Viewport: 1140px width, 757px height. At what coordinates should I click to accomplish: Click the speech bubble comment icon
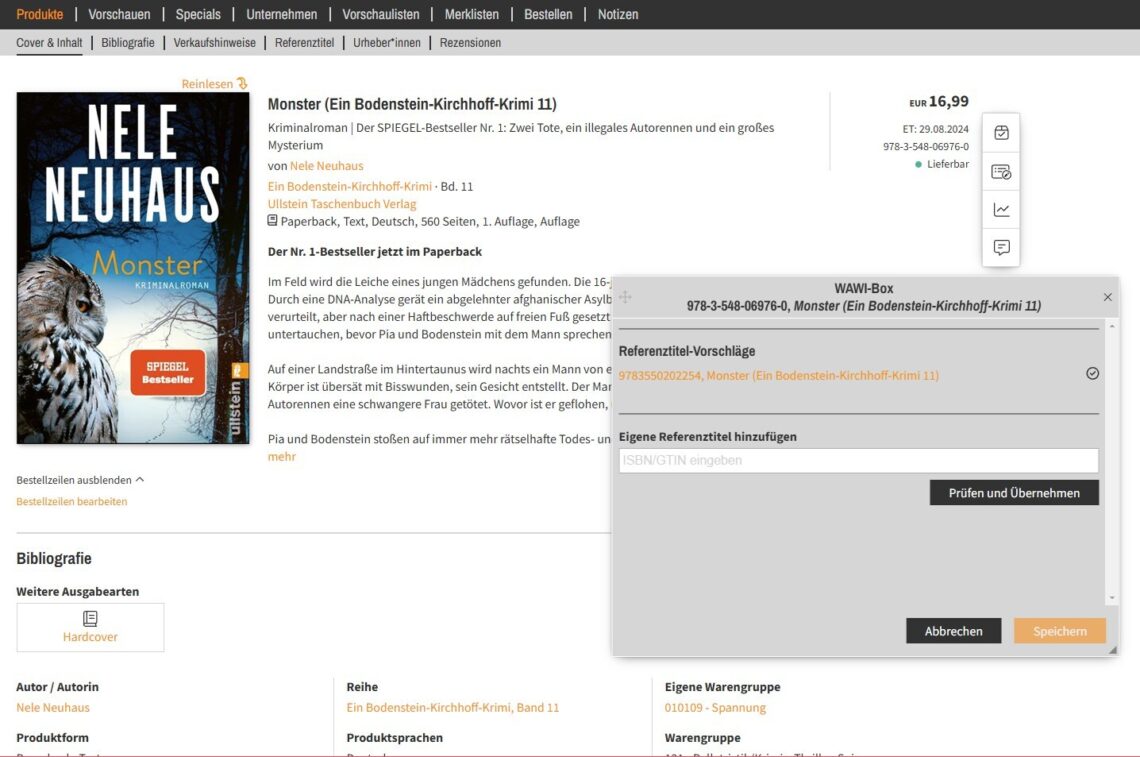pyautogui.click(x=1001, y=247)
